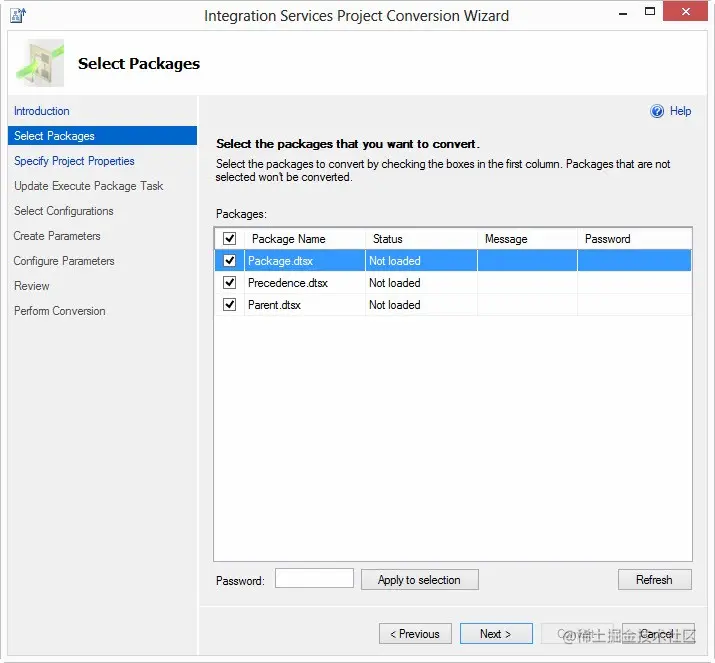
Task: Click the Refresh button
Action: coord(654,580)
